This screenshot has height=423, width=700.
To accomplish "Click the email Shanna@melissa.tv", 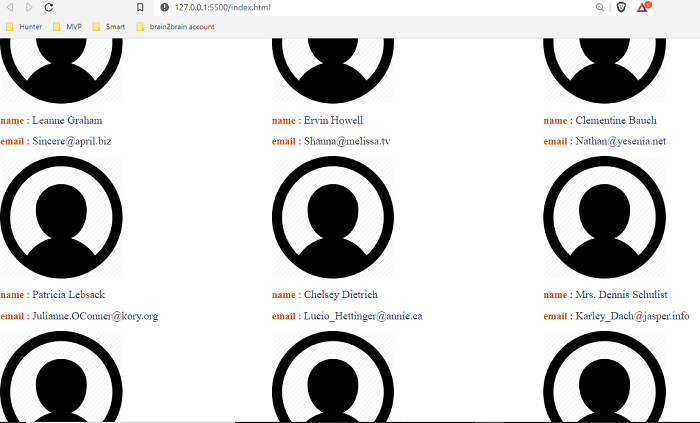I will tap(347, 141).
